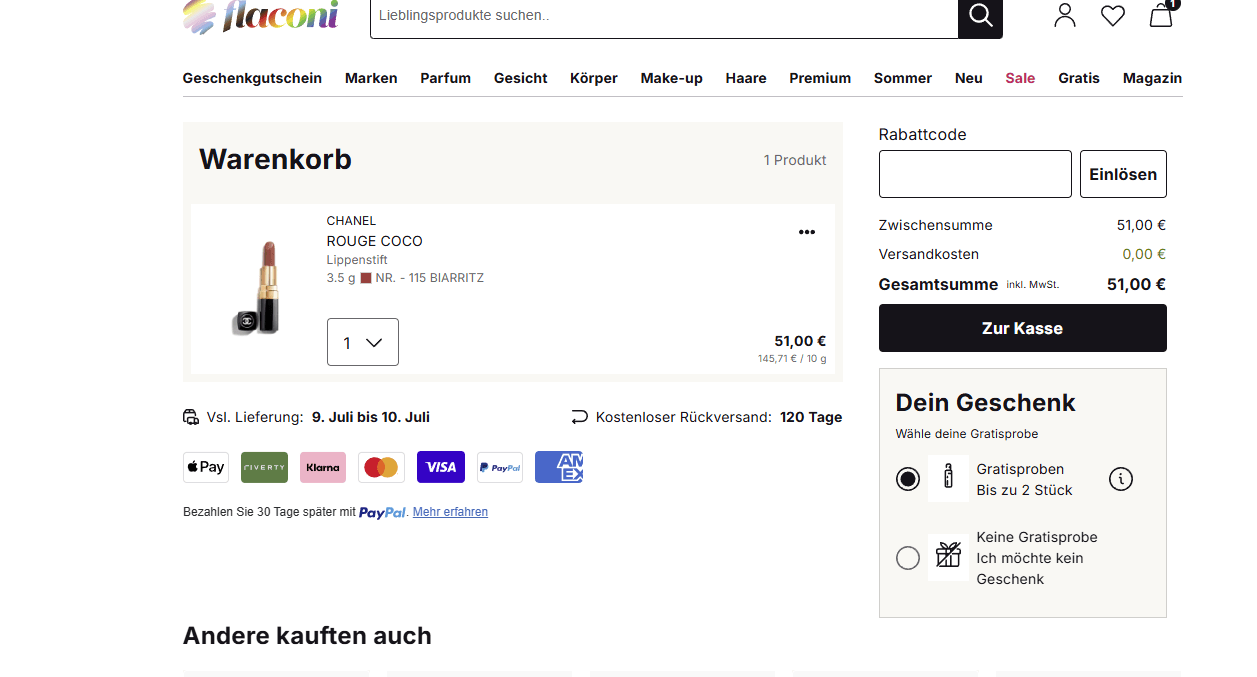Click the Biarritz color swatch square

coord(366,278)
